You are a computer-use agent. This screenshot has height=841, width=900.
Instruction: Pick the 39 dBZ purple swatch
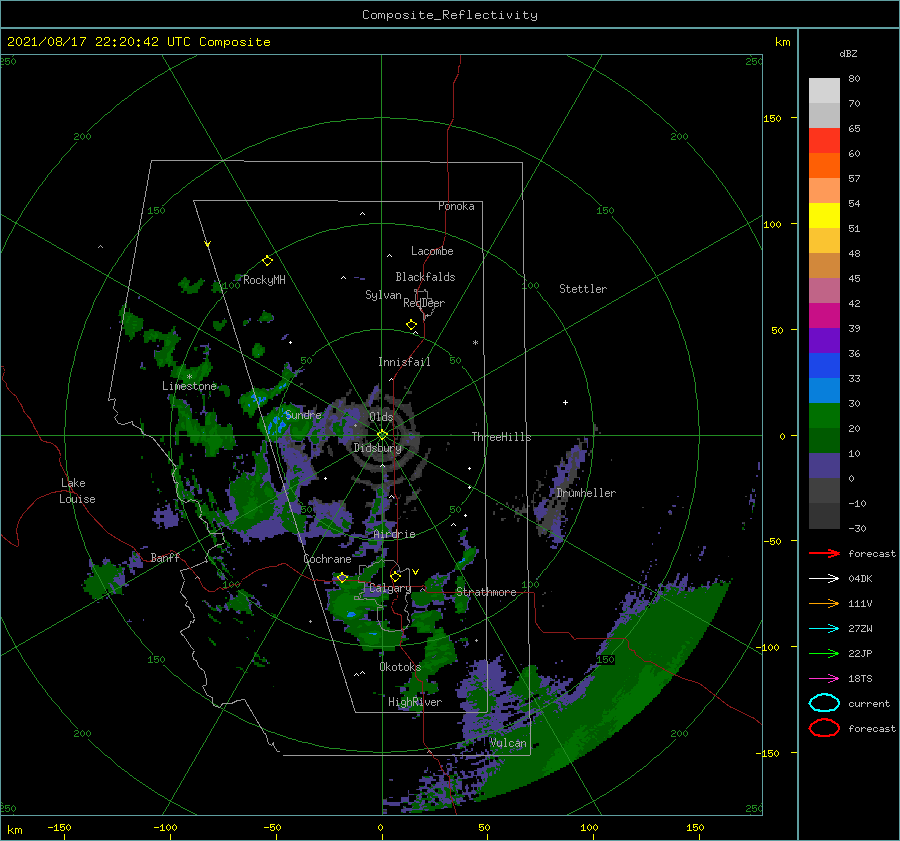click(824, 340)
